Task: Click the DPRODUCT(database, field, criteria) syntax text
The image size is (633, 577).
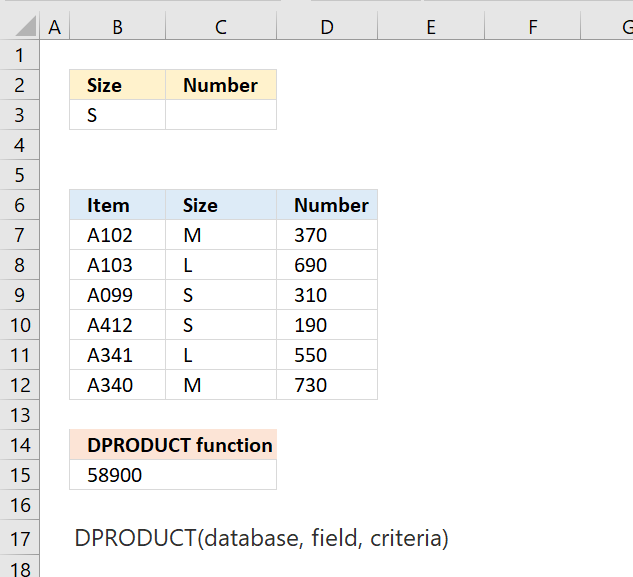Action: pyautogui.click(x=262, y=538)
